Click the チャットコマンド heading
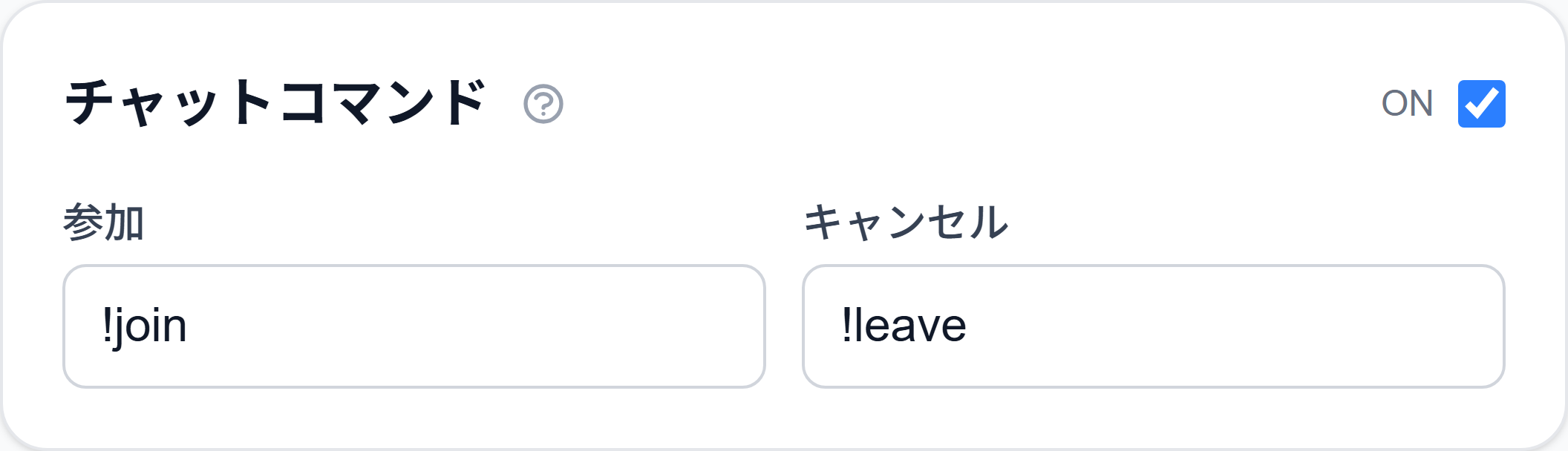 [275, 103]
